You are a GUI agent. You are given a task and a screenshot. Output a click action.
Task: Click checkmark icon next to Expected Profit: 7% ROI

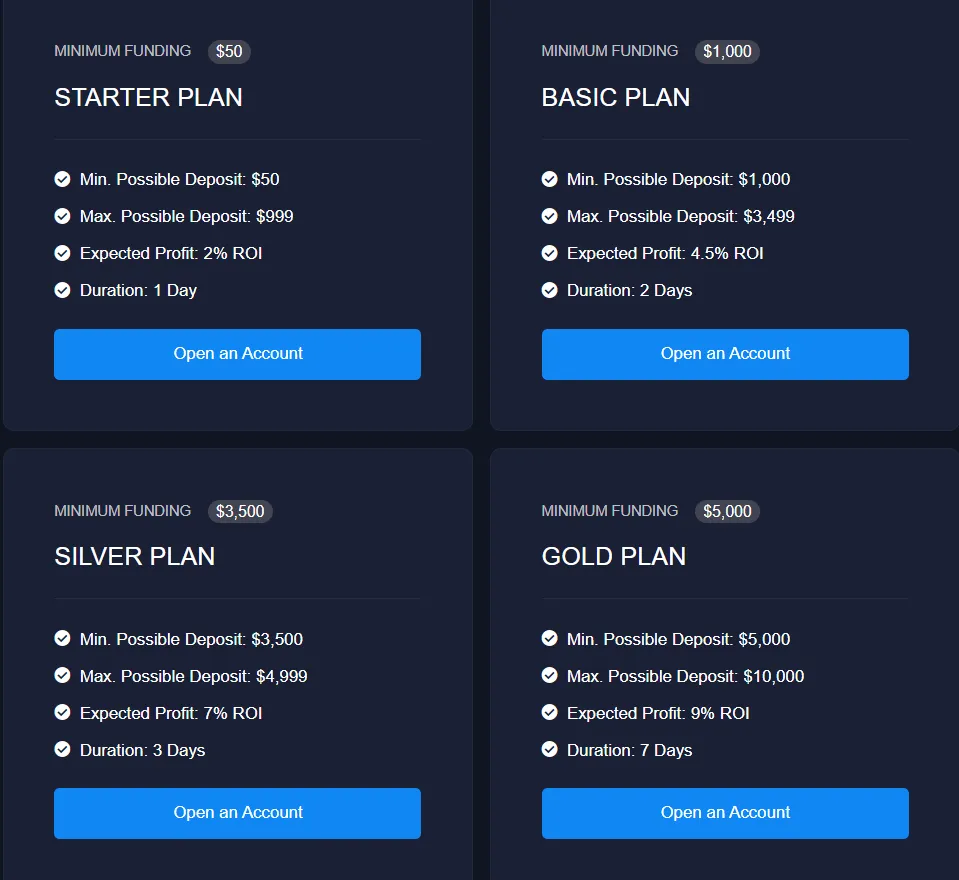(62, 713)
